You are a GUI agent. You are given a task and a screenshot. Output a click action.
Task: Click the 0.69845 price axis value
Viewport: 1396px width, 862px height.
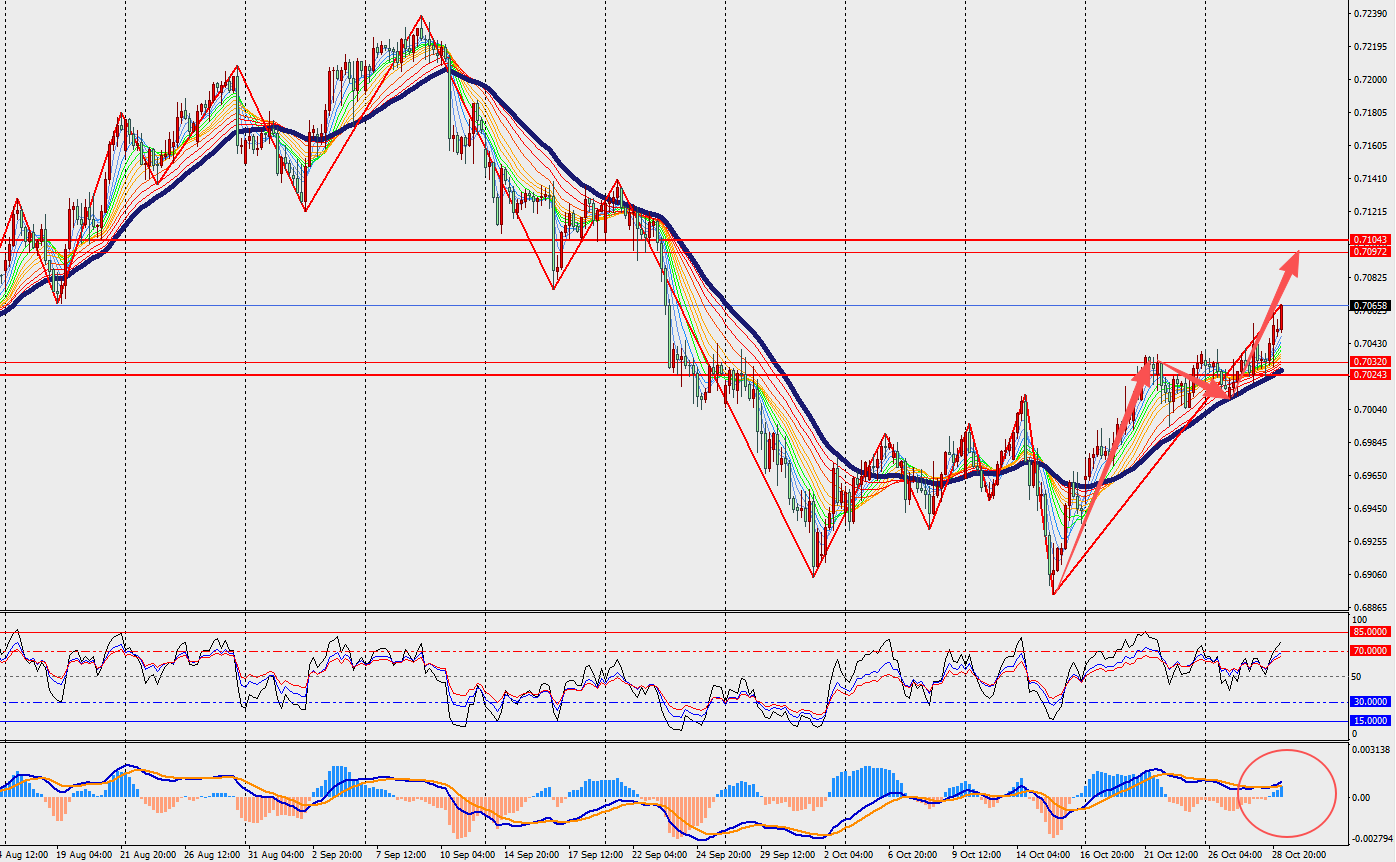tap(1369, 443)
